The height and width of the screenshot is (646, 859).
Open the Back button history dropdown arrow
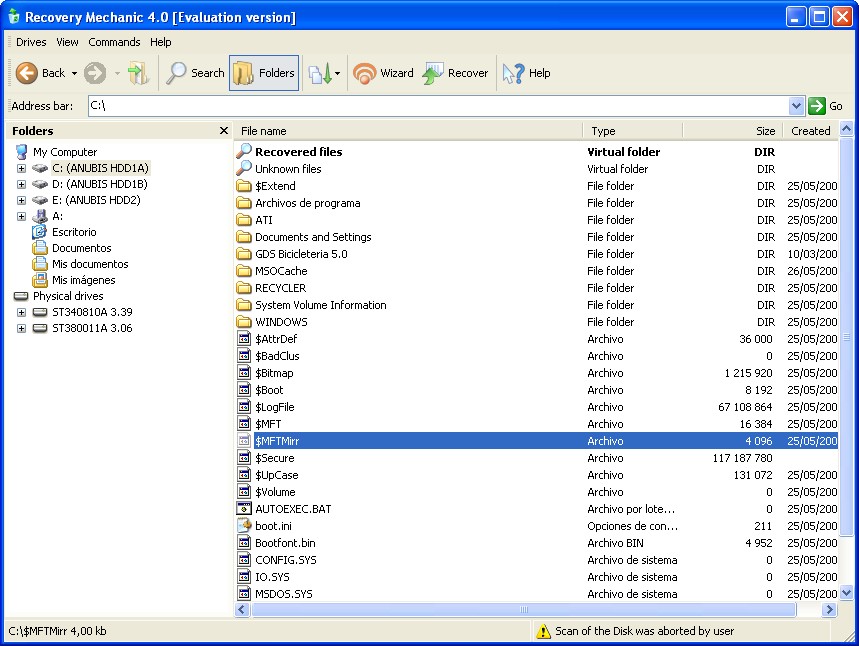(x=74, y=73)
